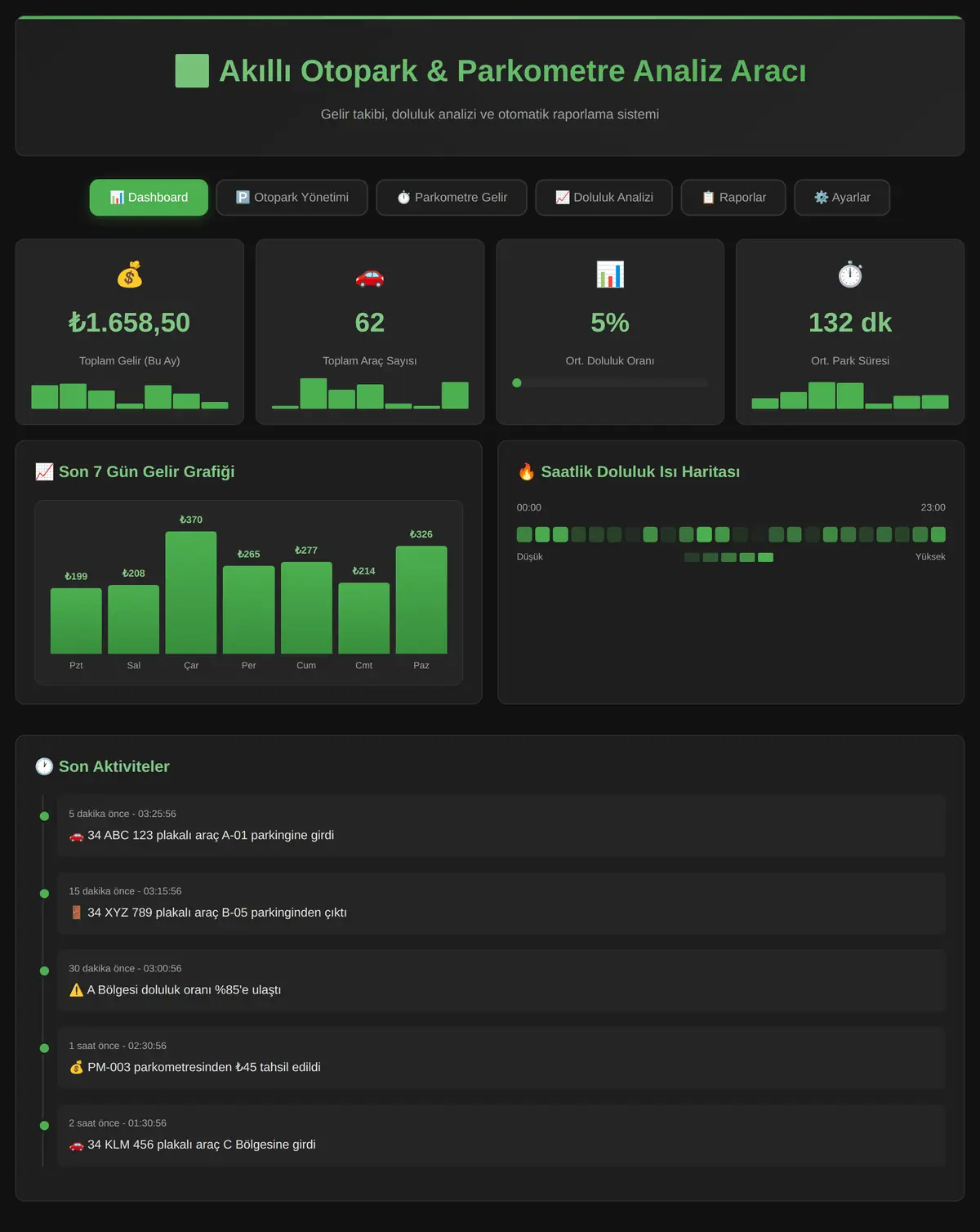Image resolution: width=980 pixels, height=1232 pixels.
Task: Click the chart icon next to Son 7 Gün Gelir Grafiği
Action: tap(44, 471)
